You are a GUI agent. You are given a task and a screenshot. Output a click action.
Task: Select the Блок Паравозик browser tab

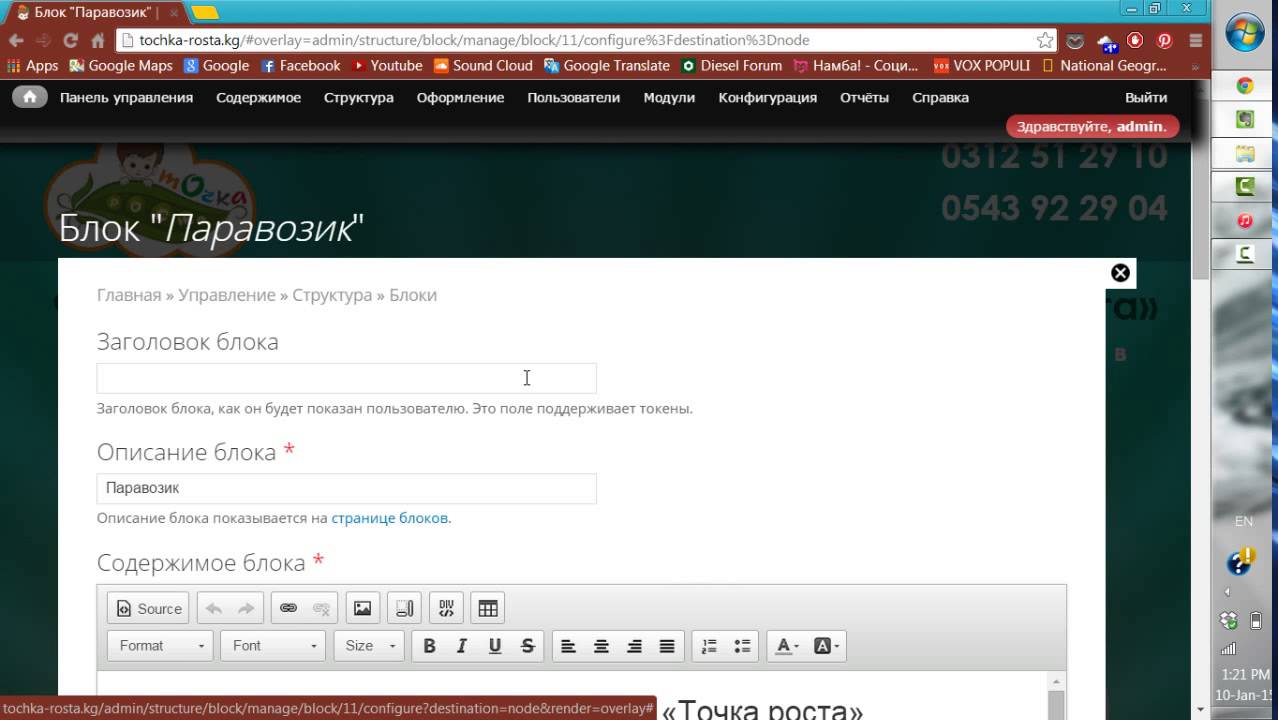pyautogui.click(x=95, y=12)
